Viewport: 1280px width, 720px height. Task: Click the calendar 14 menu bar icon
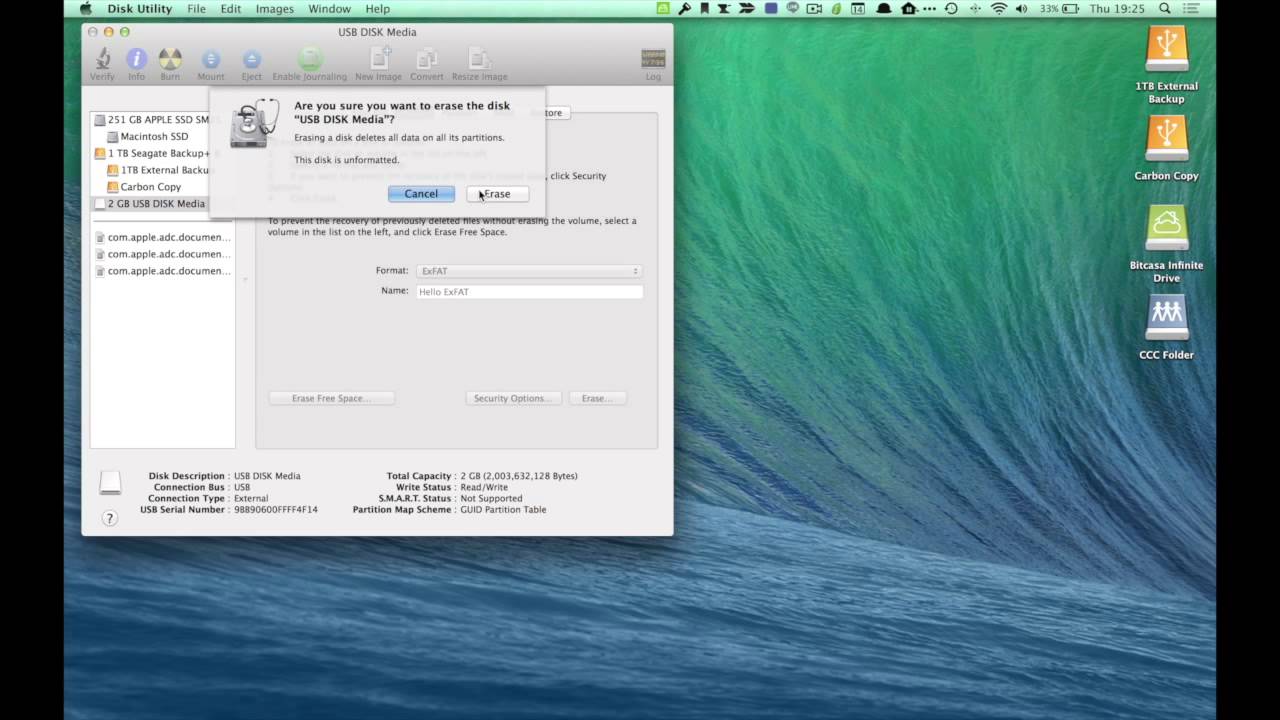coord(858,8)
